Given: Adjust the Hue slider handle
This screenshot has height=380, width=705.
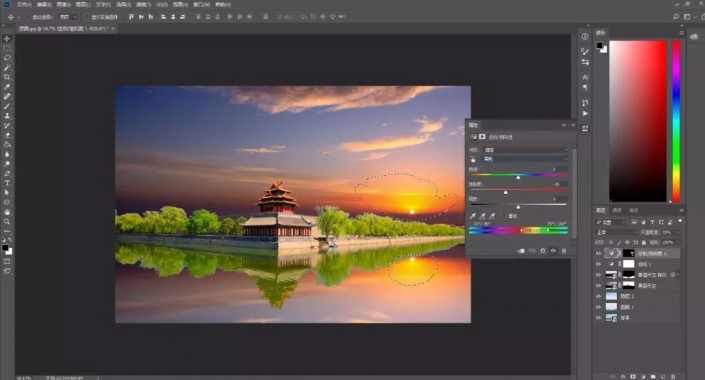Looking at the screenshot, I should tap(518, 178).
